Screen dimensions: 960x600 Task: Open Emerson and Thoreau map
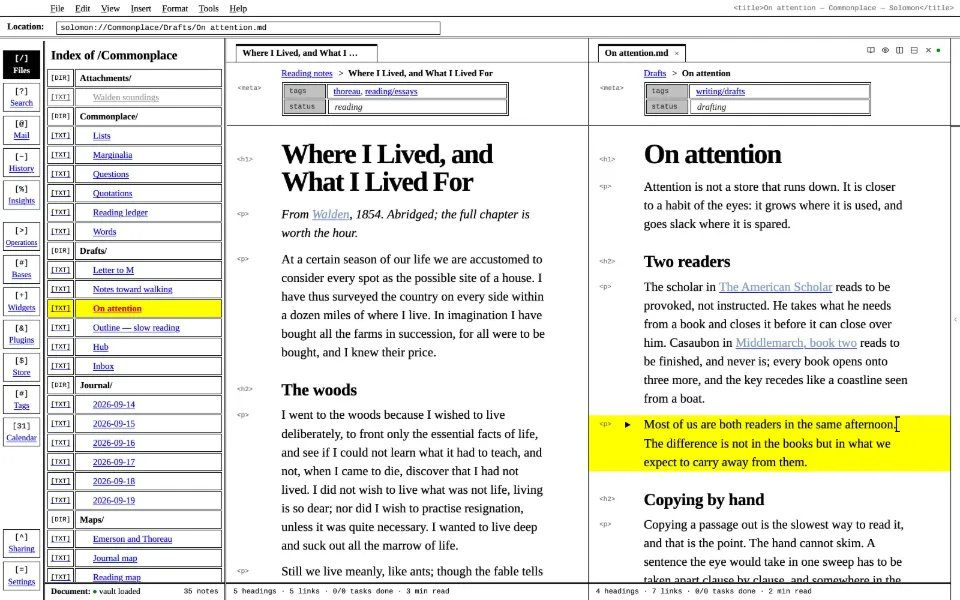click(x=132, y=539)
